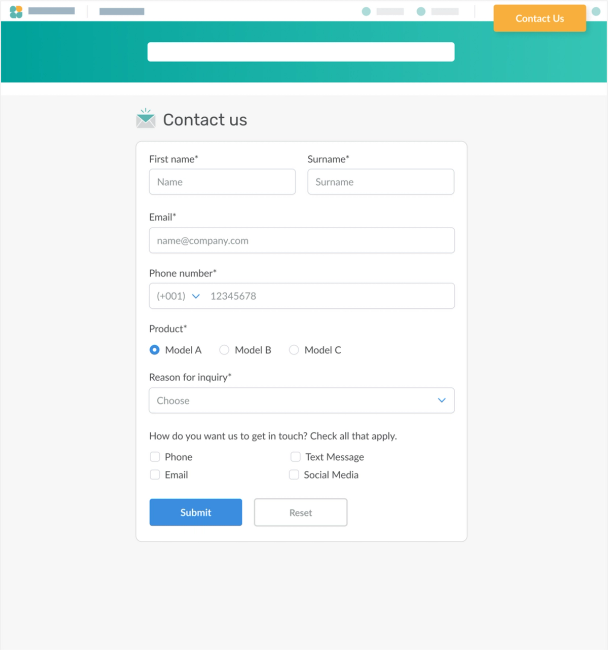Click into the Surname text field
This screenshot has height=650, width=608.
[380, 182]
